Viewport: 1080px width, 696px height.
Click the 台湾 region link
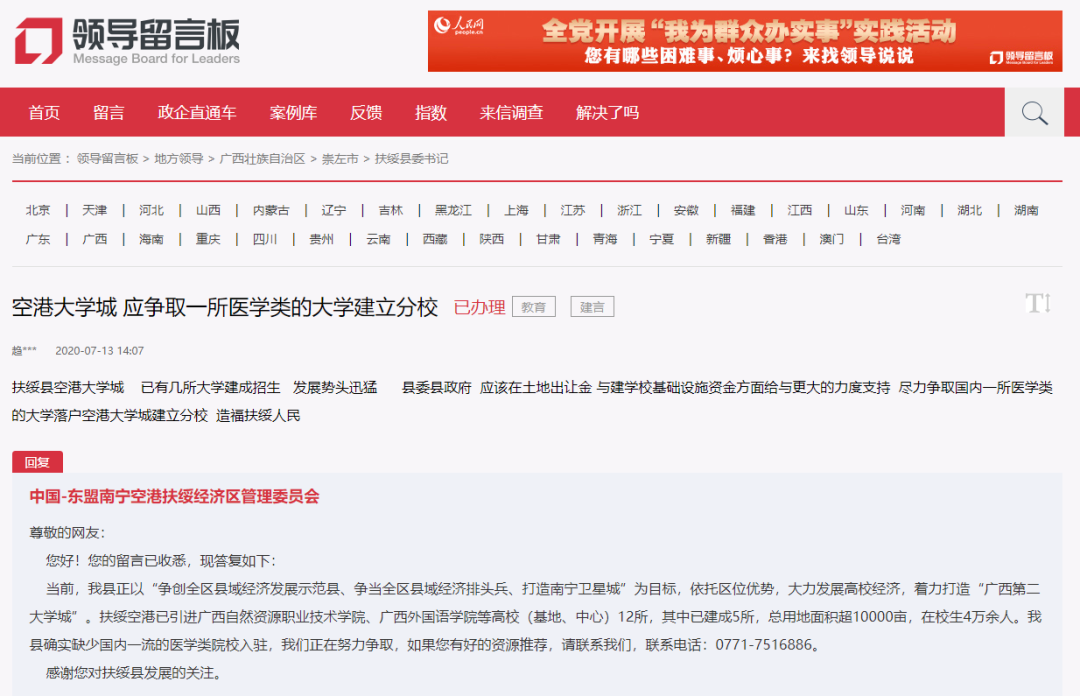pyautogui.click(x=888, y=239)
